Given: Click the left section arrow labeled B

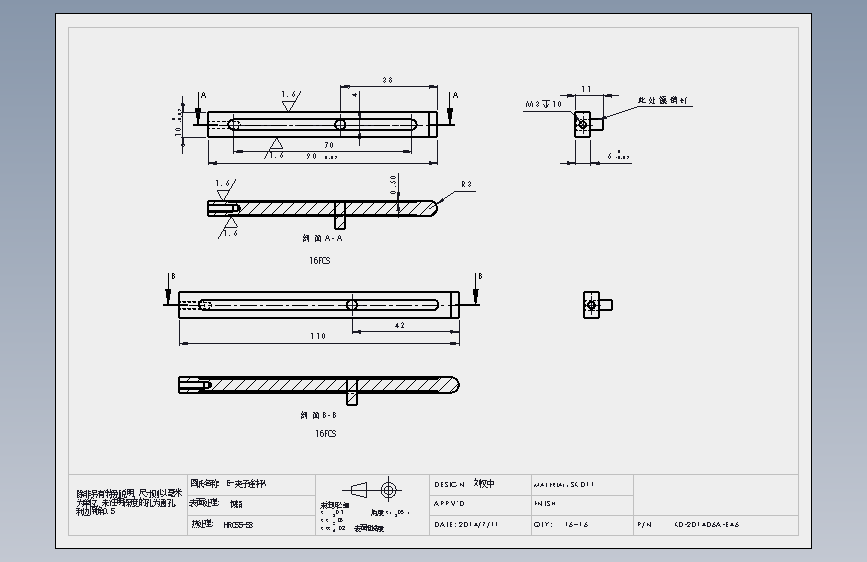Looking at the screenshot, I should pos(169,288).
